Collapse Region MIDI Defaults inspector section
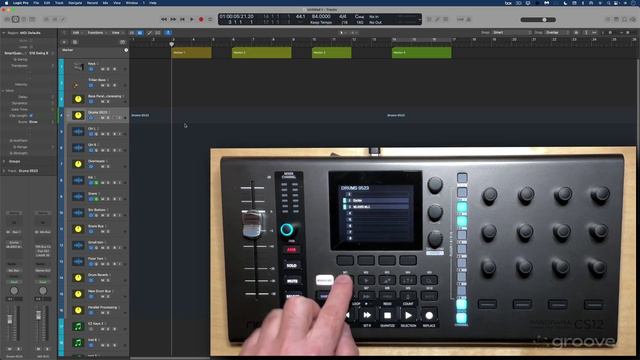The width and height of the screenshot is (640, 360). [x=4, y=33]
